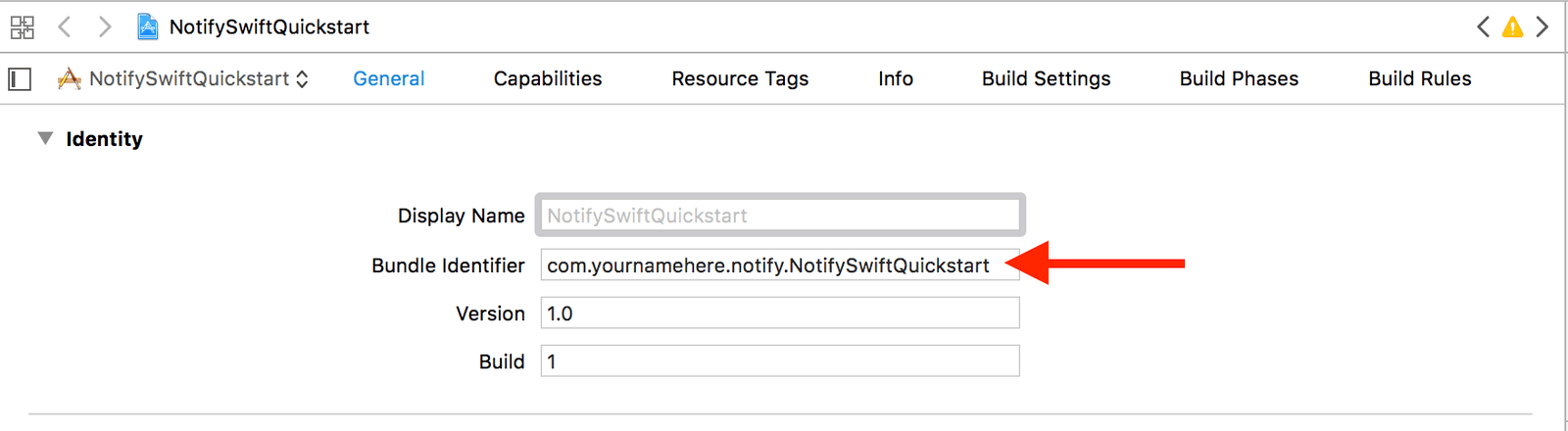Open the related items grid menu
Screen dimensions: 1568x431
click(22, 27)
